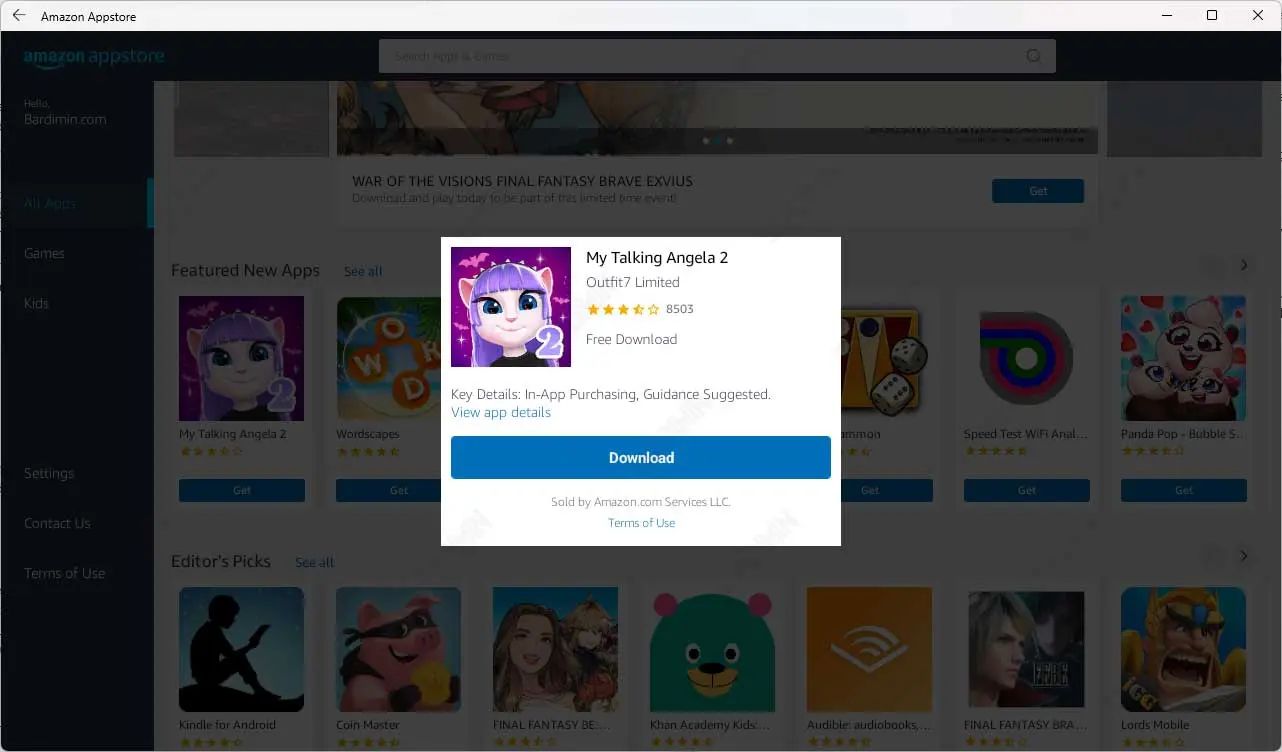This screenshot has height=752, width=1282.
Task: Click the Speed Test WiFi Analyzer icon
Action: [x=1026, y=358]
